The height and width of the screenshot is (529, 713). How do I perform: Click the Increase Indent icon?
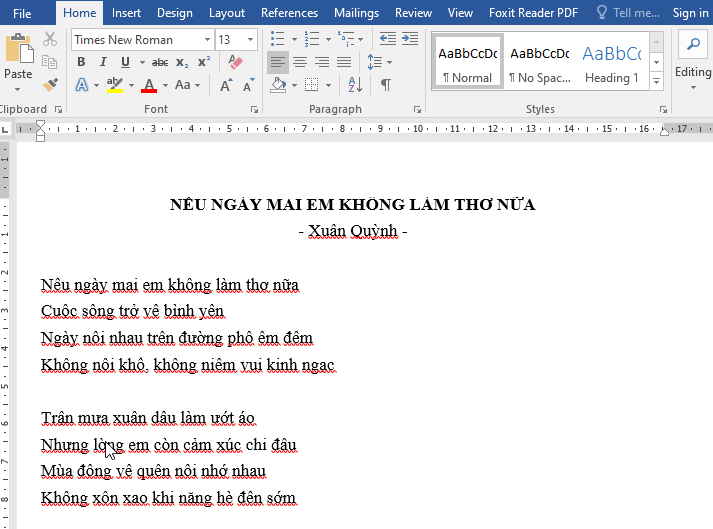410,39
